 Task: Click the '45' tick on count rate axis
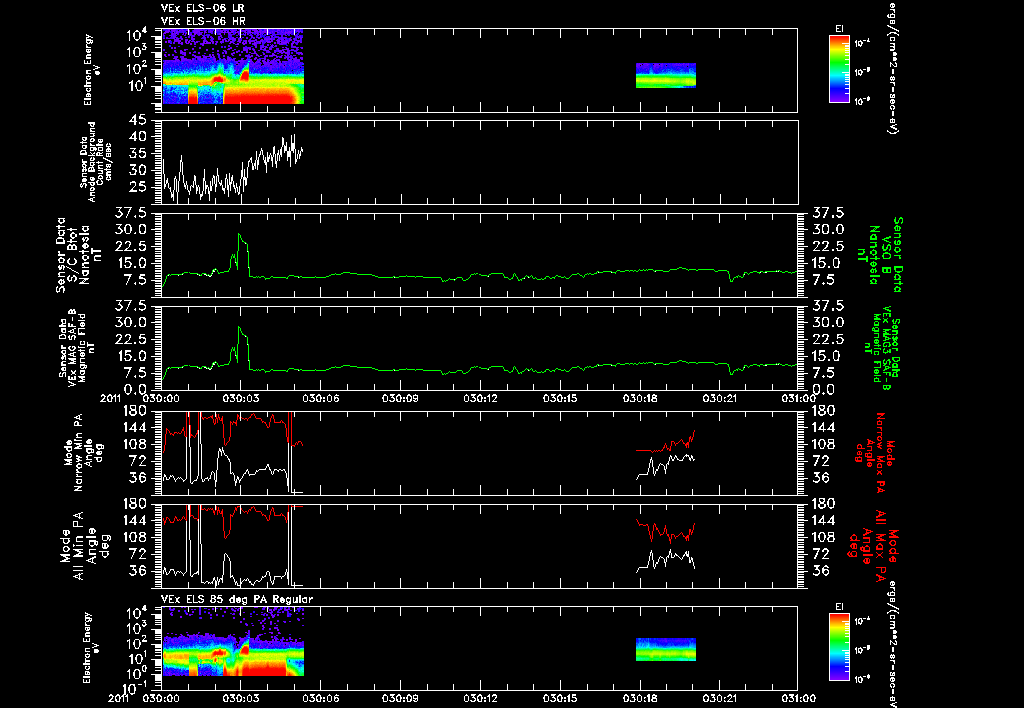click(x=137, y=120)
